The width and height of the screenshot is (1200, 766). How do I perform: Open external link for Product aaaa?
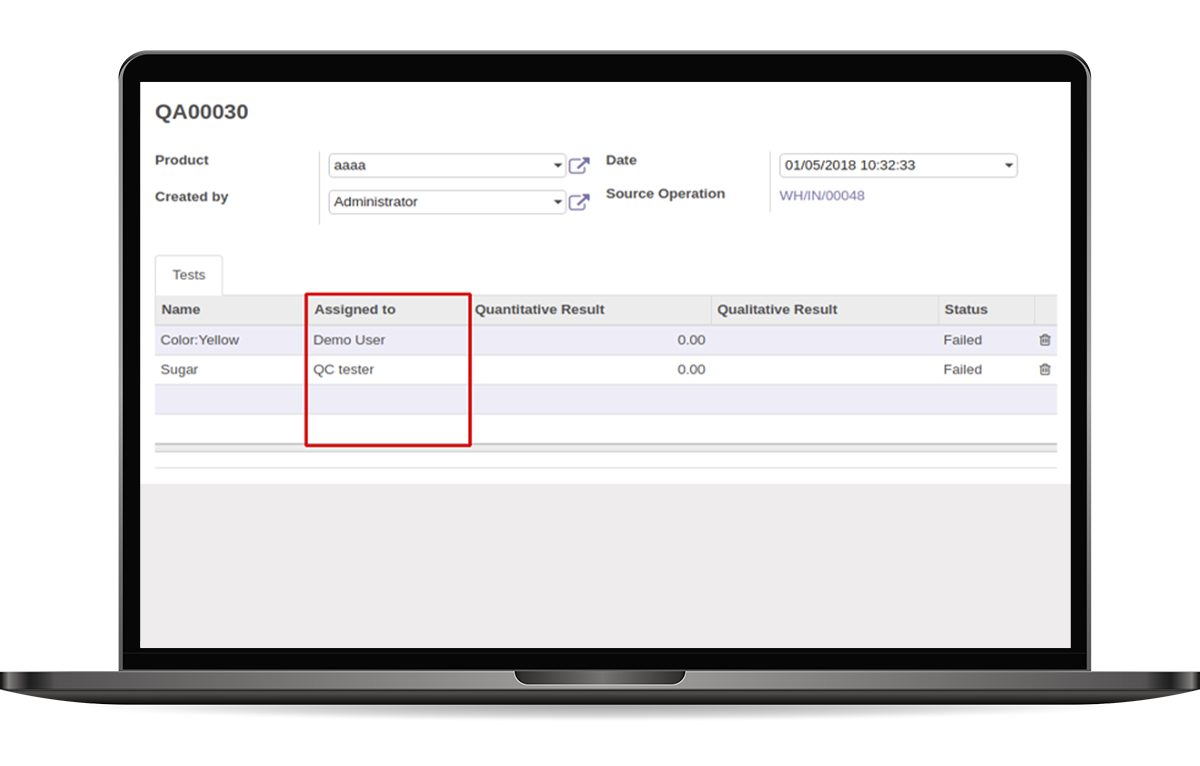[x=579, y=166]
